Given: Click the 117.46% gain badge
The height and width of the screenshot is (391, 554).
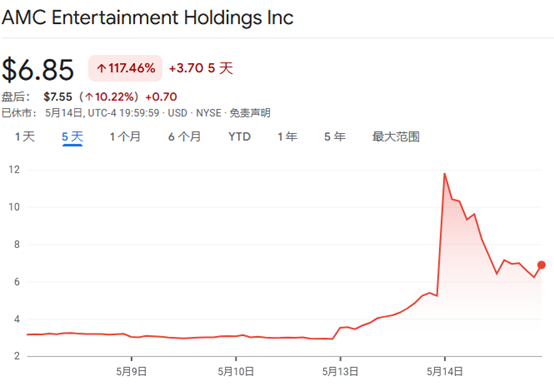Looking at the screenshot, I should [x=125, y=68].
